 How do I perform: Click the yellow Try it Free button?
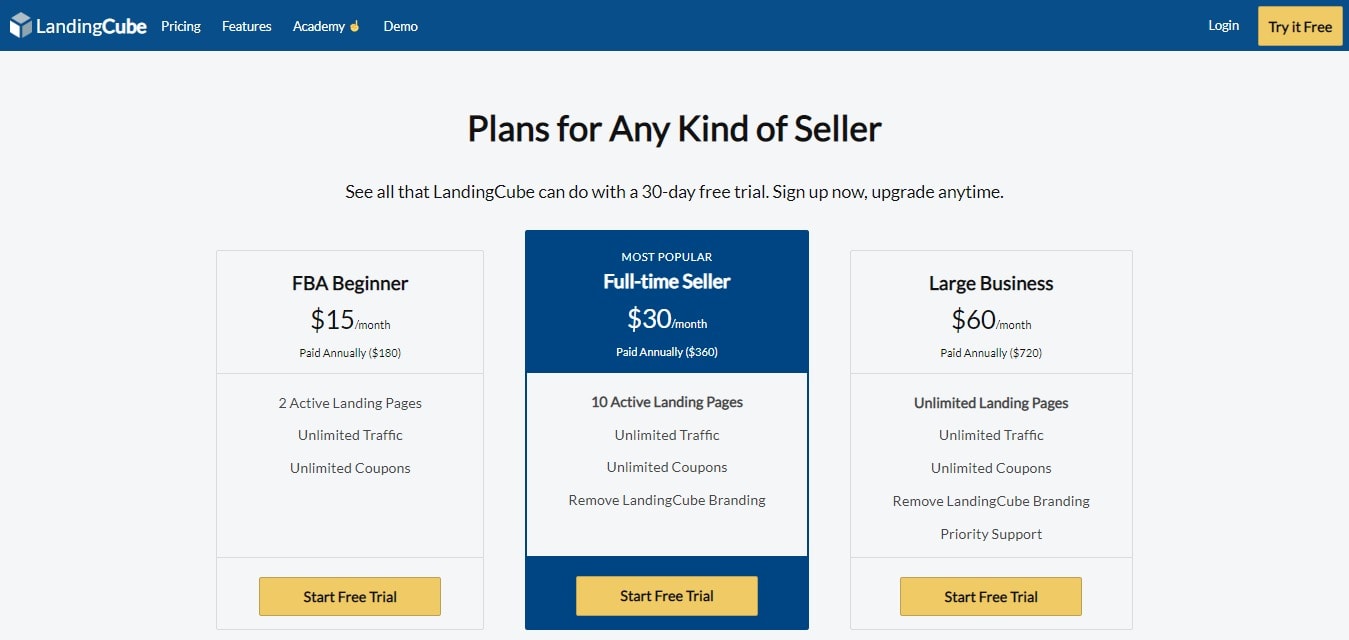click(x=1300, y=26)
